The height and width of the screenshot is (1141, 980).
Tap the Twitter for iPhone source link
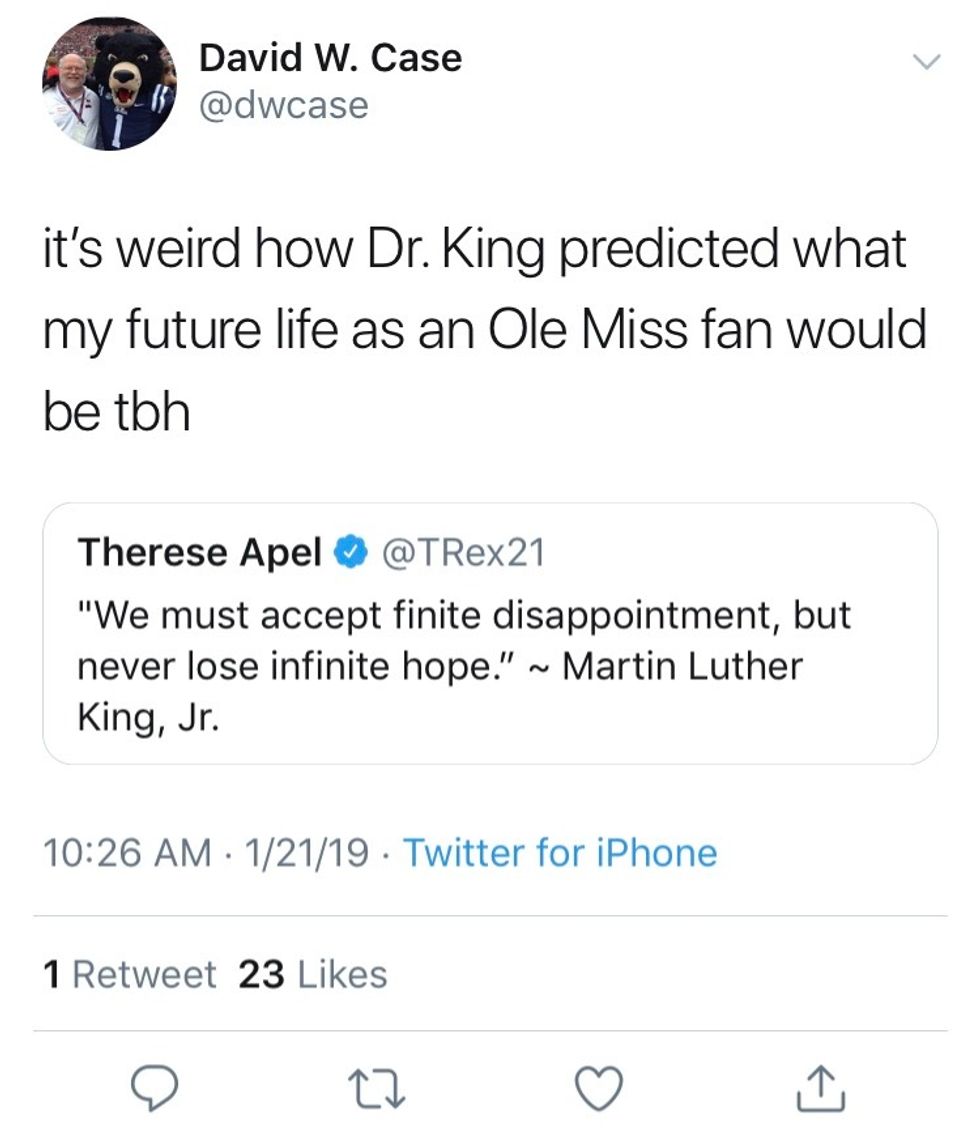pos(559,853)
